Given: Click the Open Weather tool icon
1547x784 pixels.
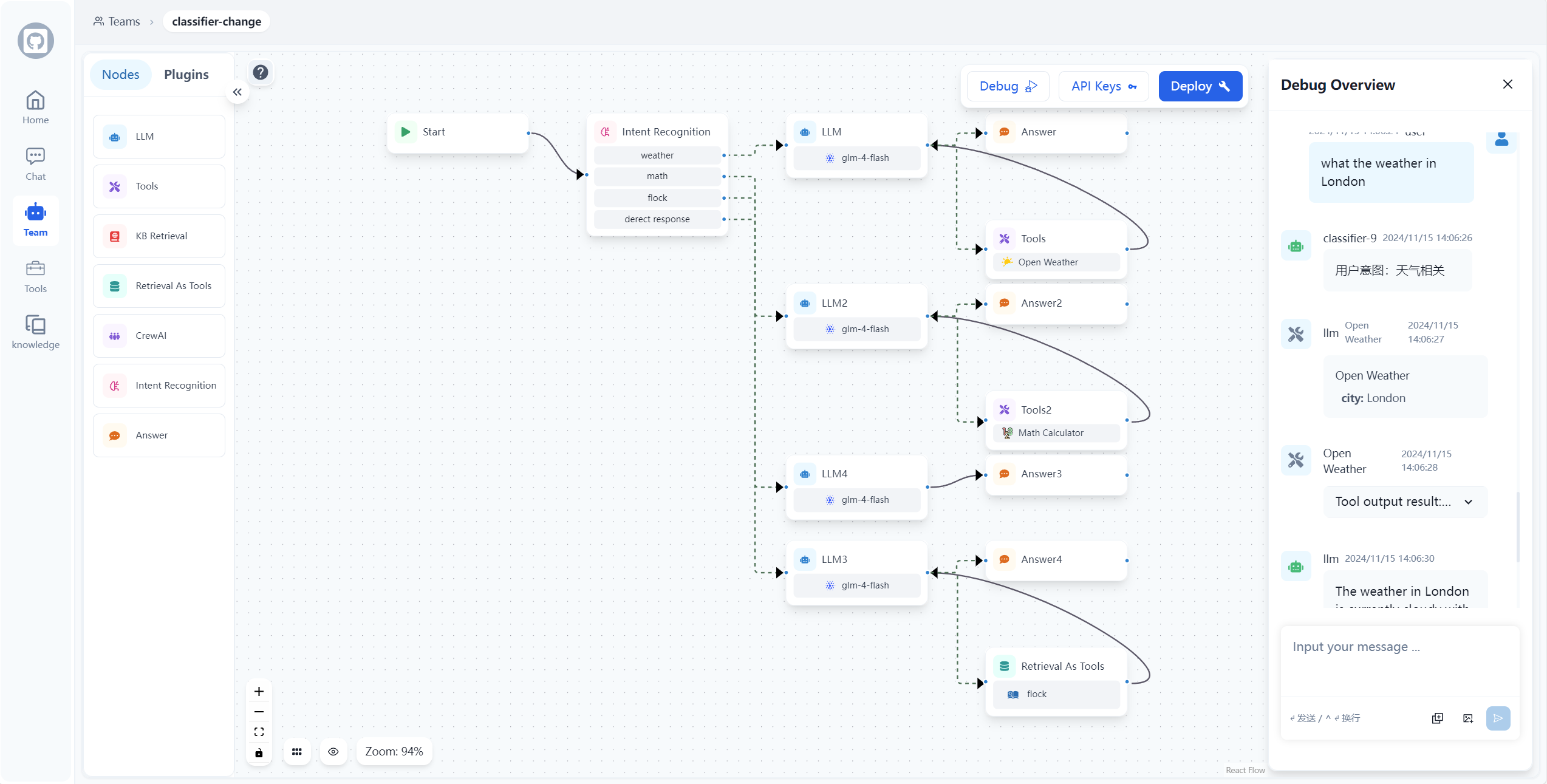Looking at the screenshot, I should (1007, 261).
